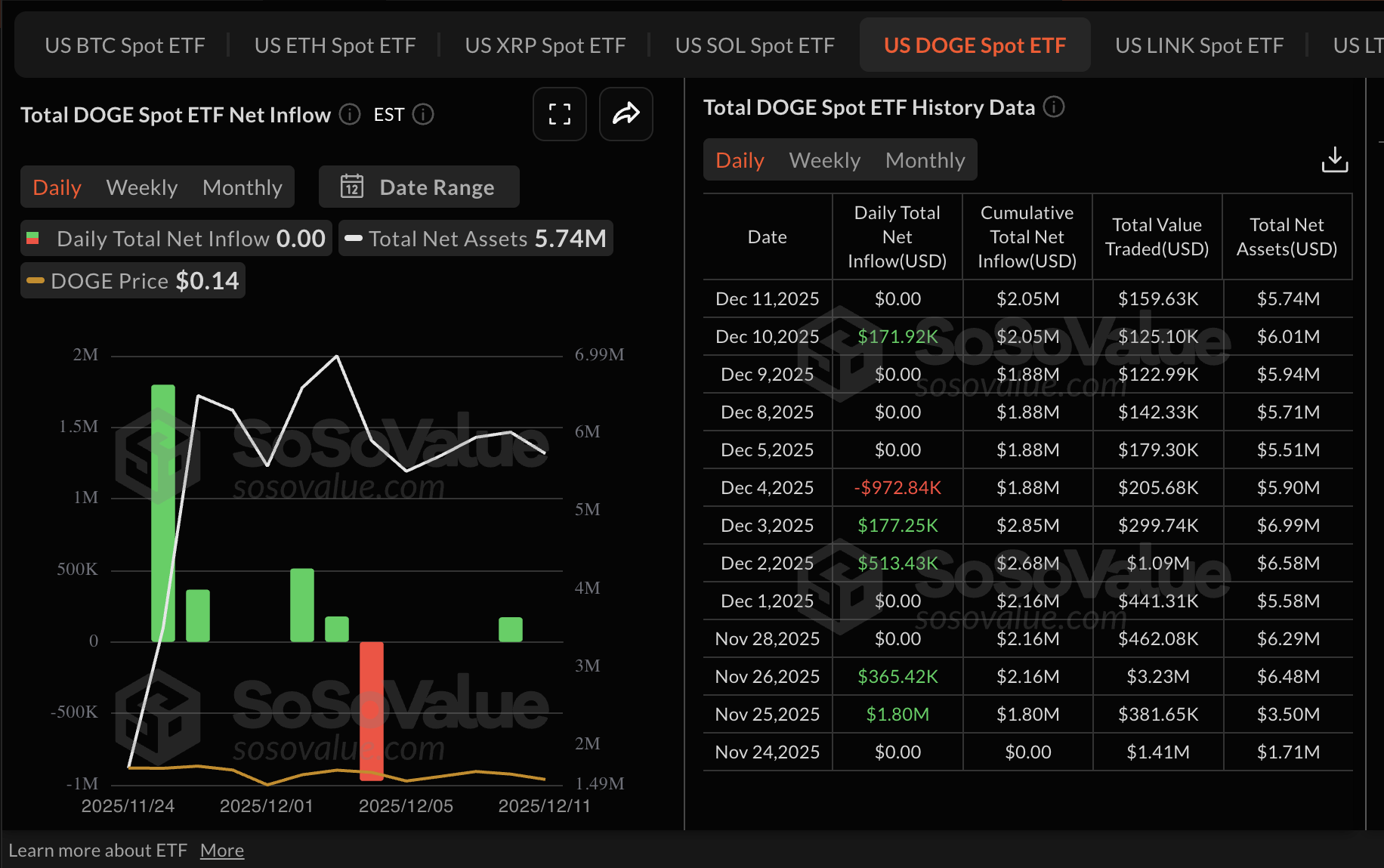
Task: Toggle the Daily Total Net Inflow legend
Action: tap(175, 238)
